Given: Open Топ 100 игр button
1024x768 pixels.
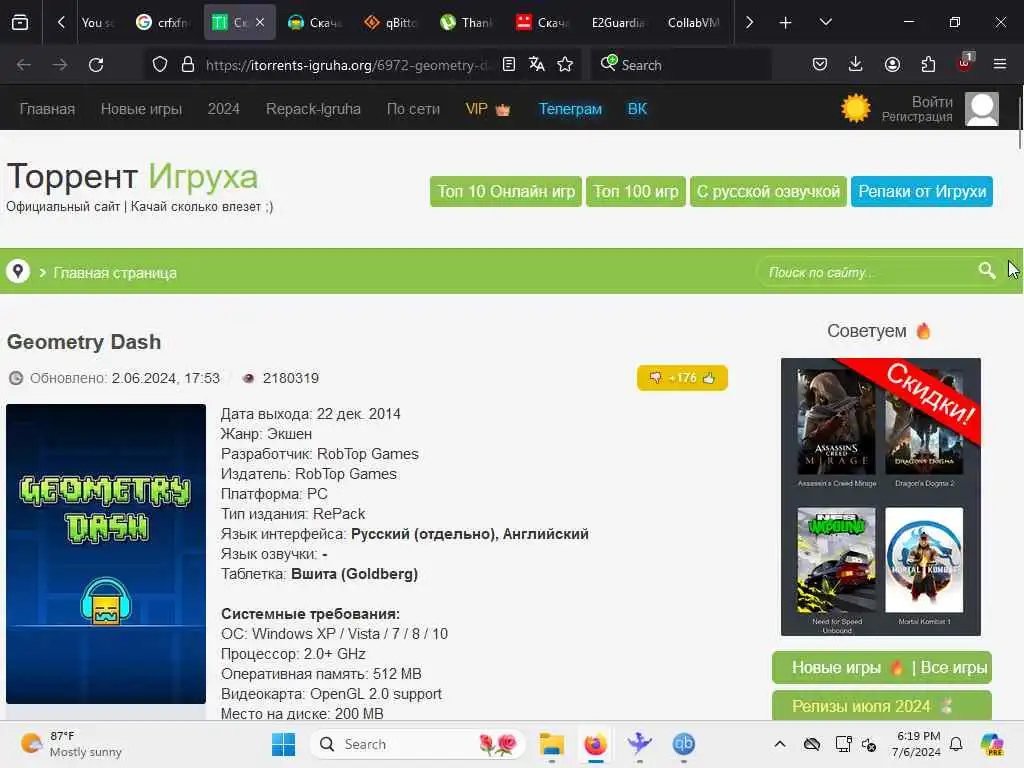Looking at the screenshot, I should click(x=635, y=191).
